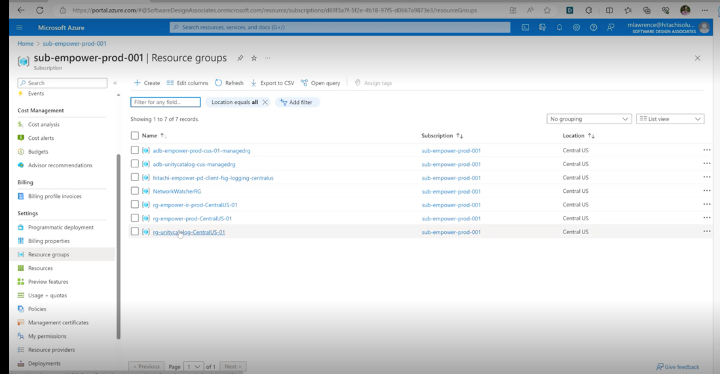Viewport: 720px width, 374px height.
Task: Check hitachi-empower-pd-client-fsg-logging row
Action: point(135,177)
